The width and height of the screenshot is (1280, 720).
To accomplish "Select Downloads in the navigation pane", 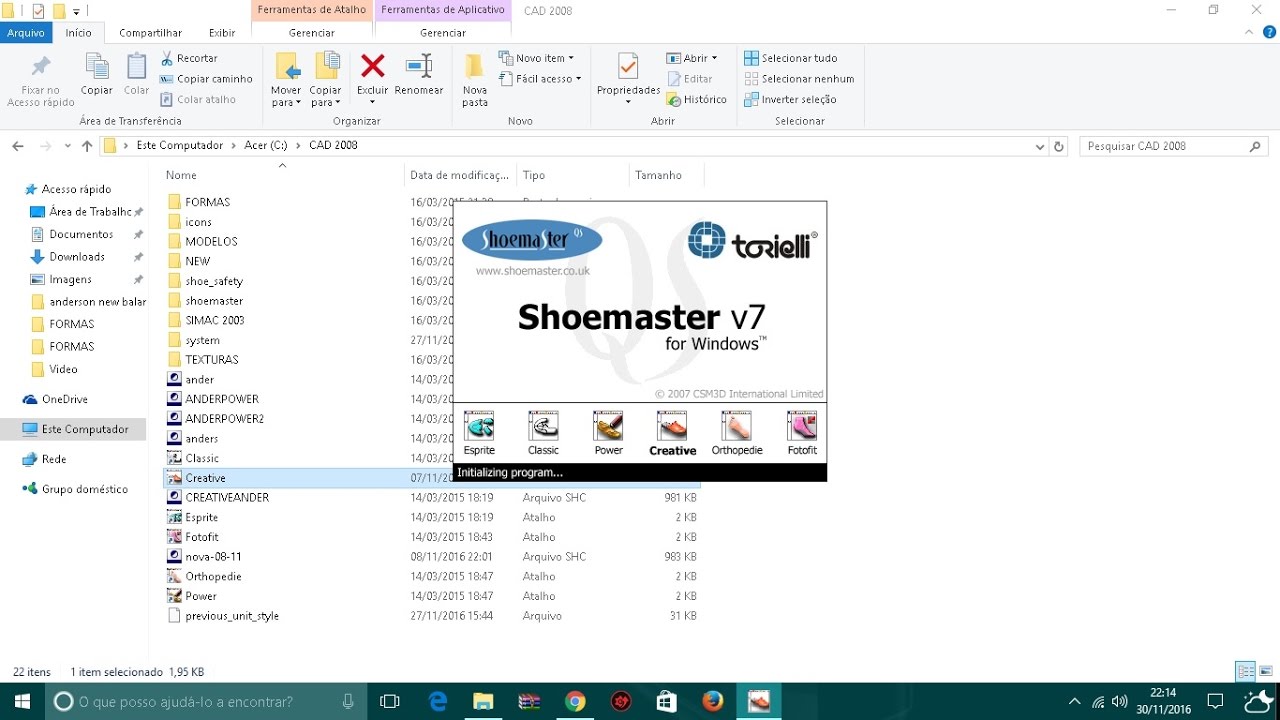I will [76, 257].
